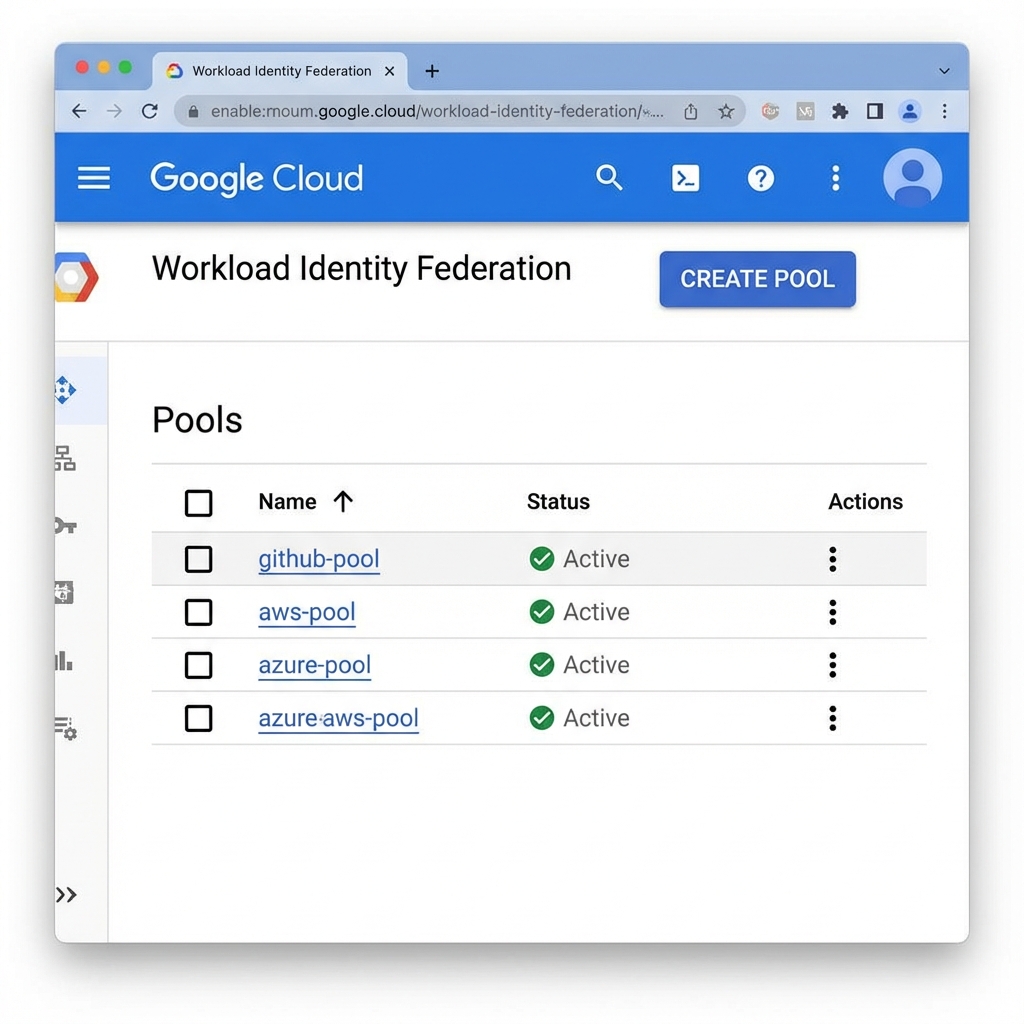Check the select-all header checkbox
1024x1024 pixels.
pyautogui.click(x=199, y=502)
